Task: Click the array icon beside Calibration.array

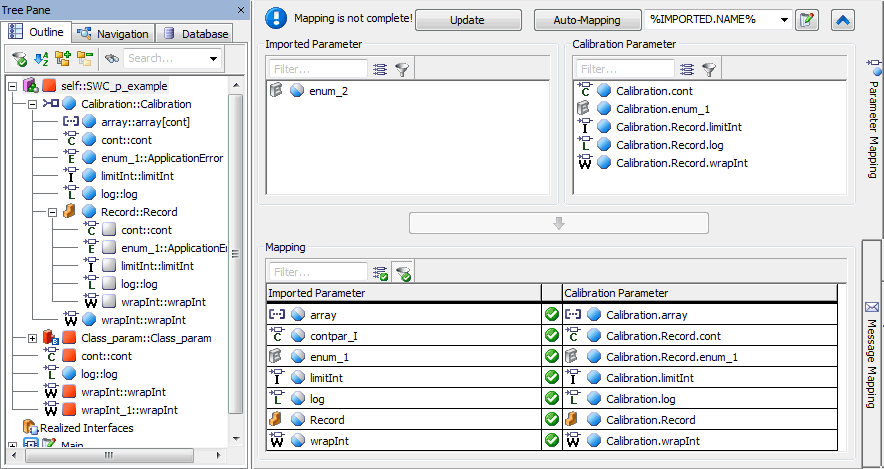Action: click(573, 315)
